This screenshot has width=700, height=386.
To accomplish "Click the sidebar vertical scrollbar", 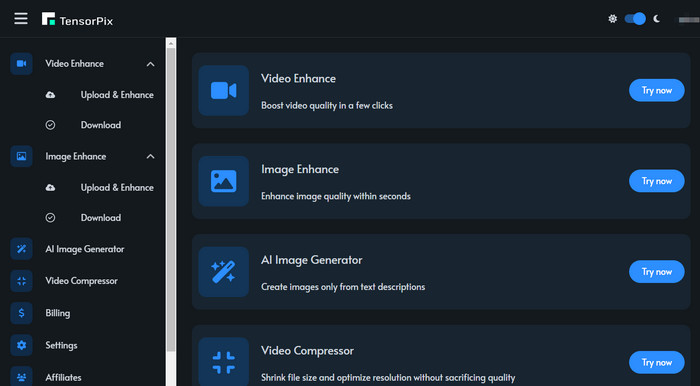I will pyautogui.click(x=171, y=199).
